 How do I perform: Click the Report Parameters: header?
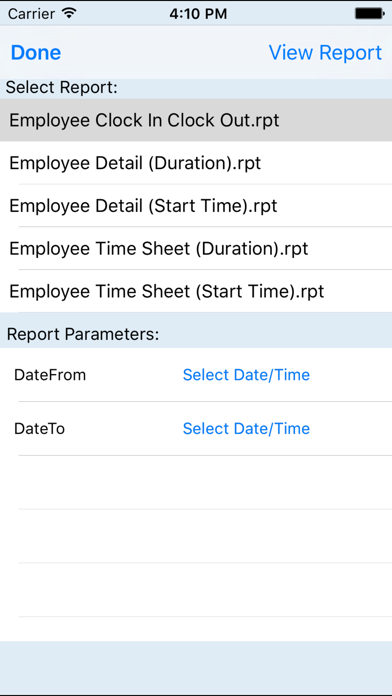(x=83, y=334)
